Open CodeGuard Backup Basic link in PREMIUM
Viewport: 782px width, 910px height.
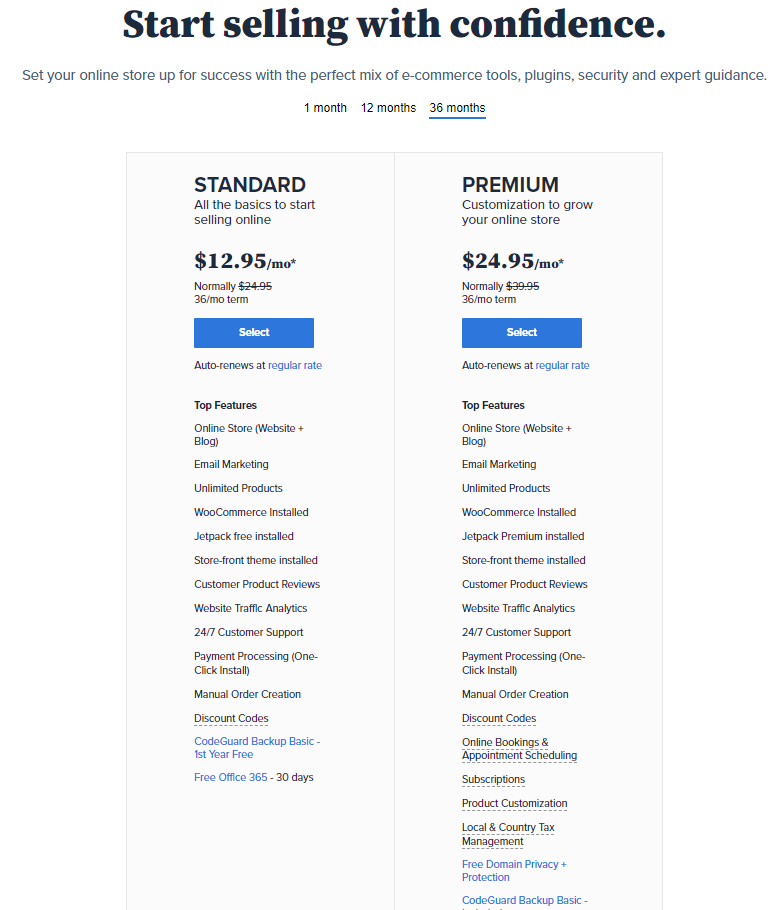(x=524, y=899)
